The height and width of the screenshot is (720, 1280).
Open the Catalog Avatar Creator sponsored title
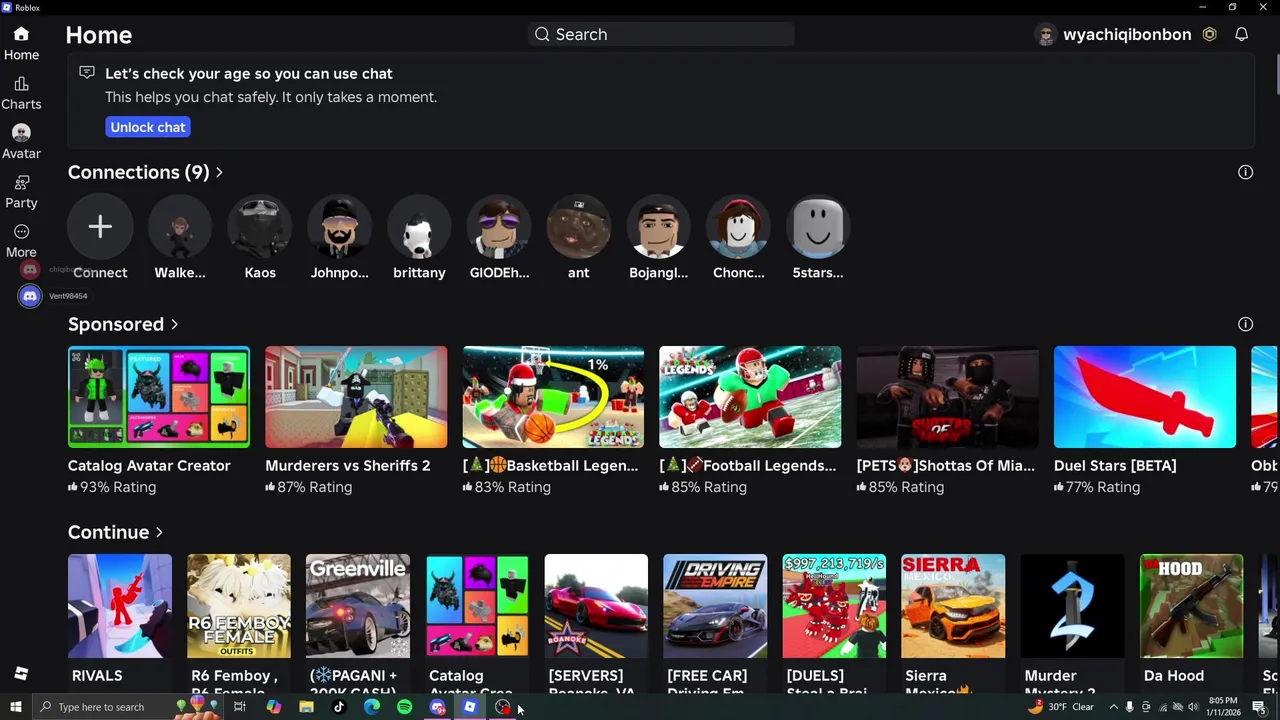tap(149, 465)
